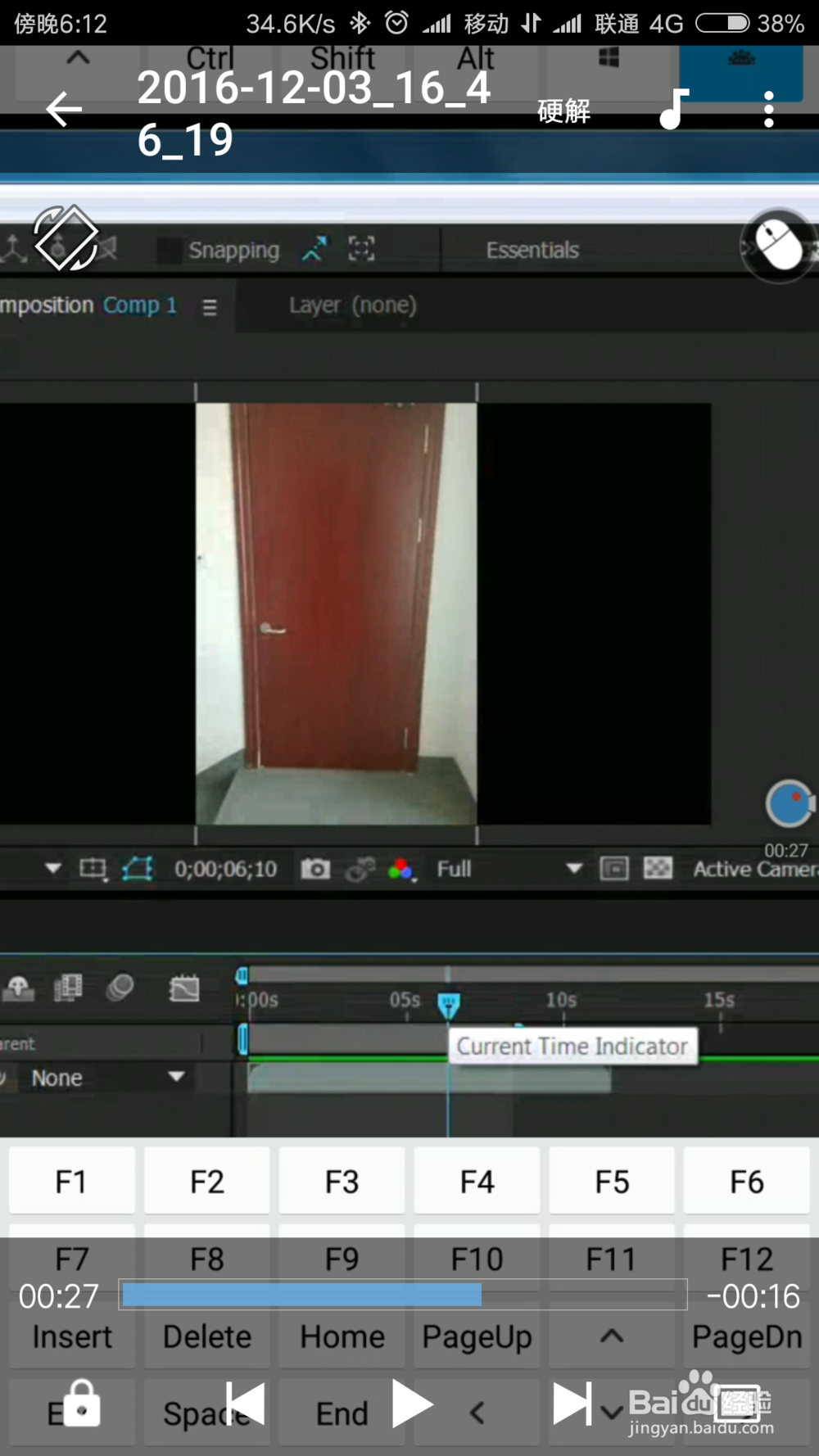This screenshot has height=1456, width=819.
Task: Tap the F1 key
Action: point(71,1182)
